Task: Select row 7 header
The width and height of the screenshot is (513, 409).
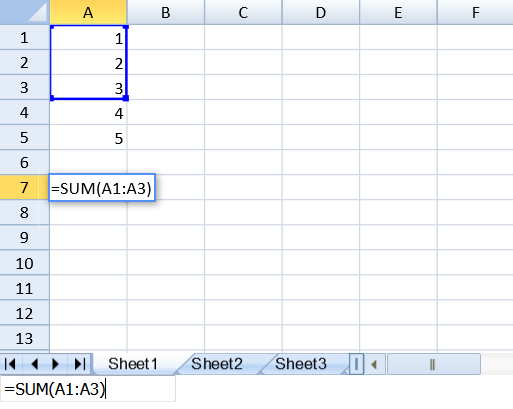Action: 24,187
